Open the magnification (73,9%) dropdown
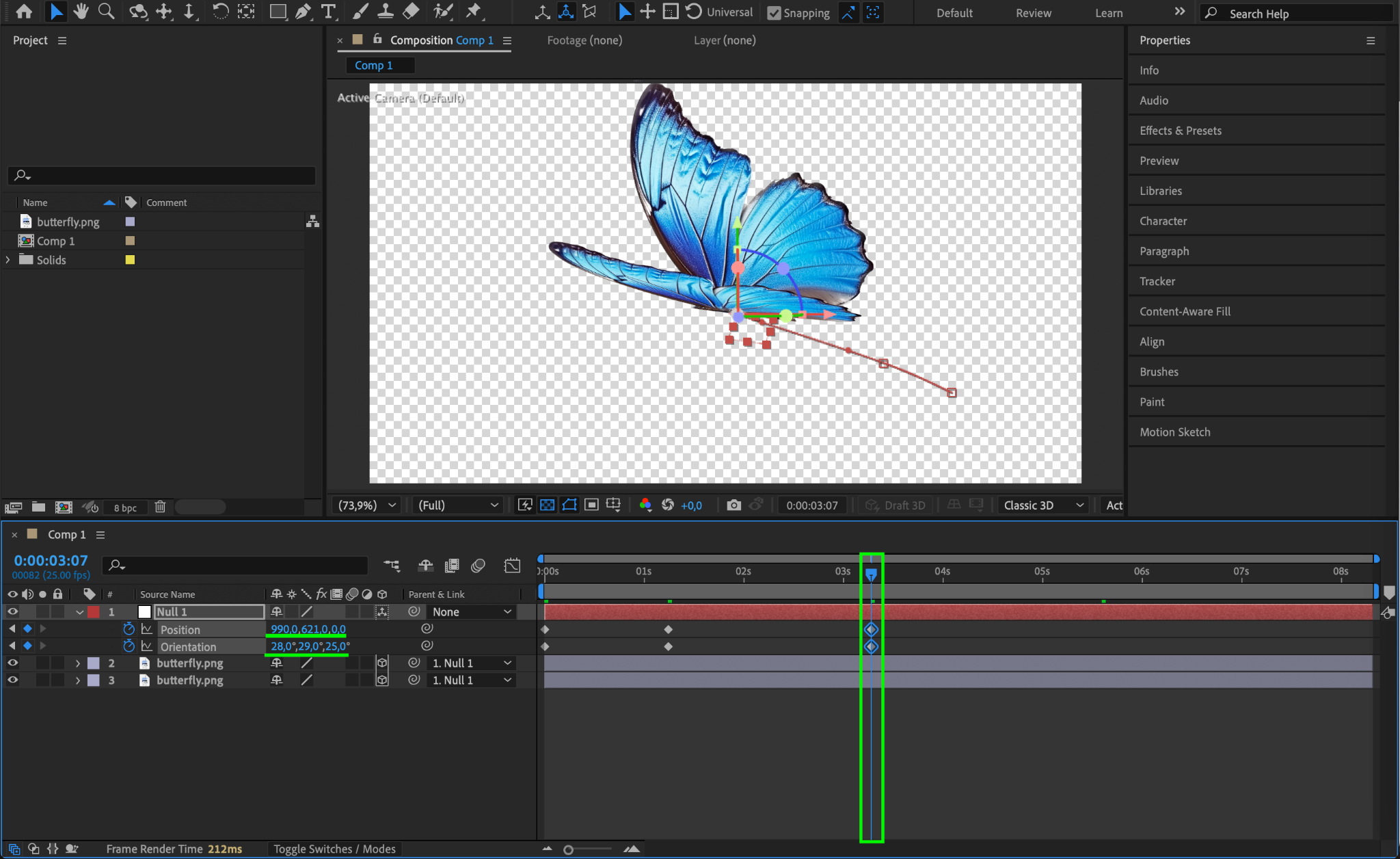 coord(366,505)
